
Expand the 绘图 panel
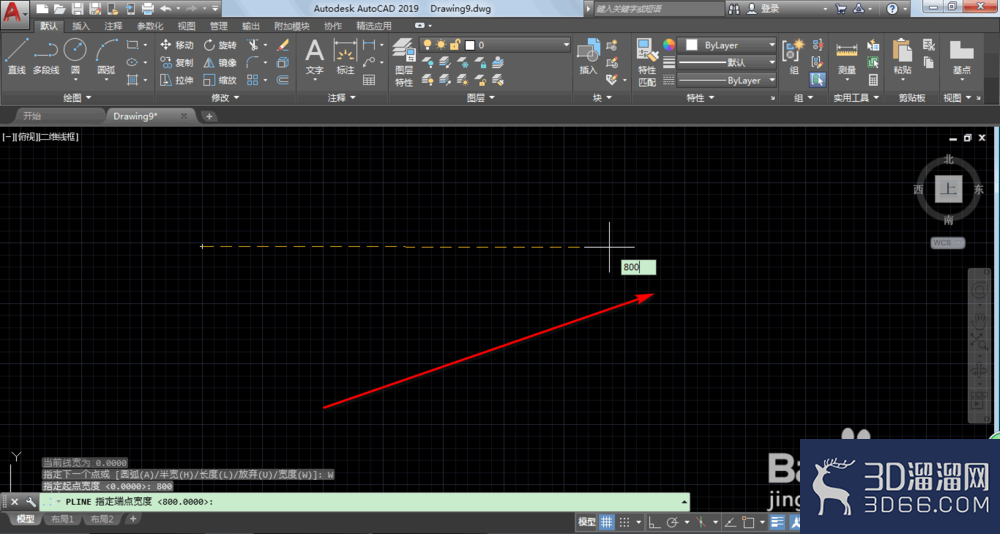click(77, 98)
